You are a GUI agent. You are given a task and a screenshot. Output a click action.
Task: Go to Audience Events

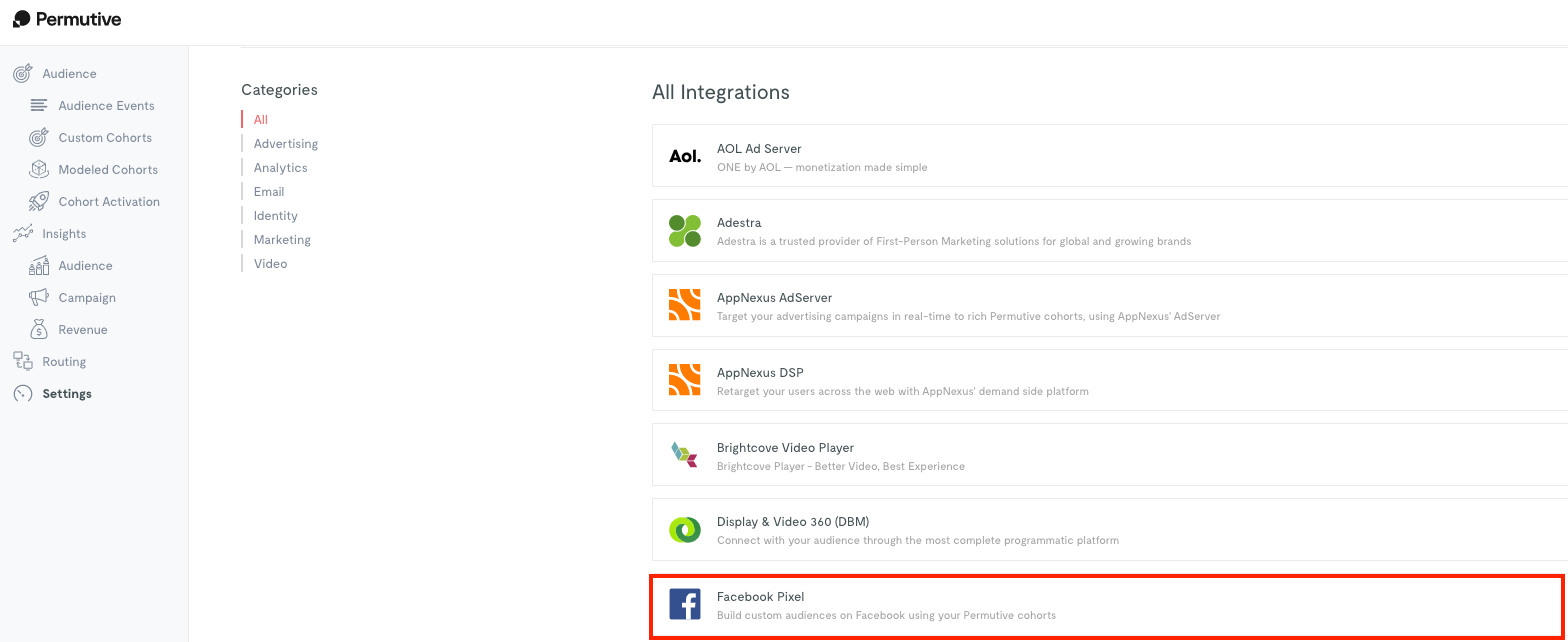coord(106,106)
